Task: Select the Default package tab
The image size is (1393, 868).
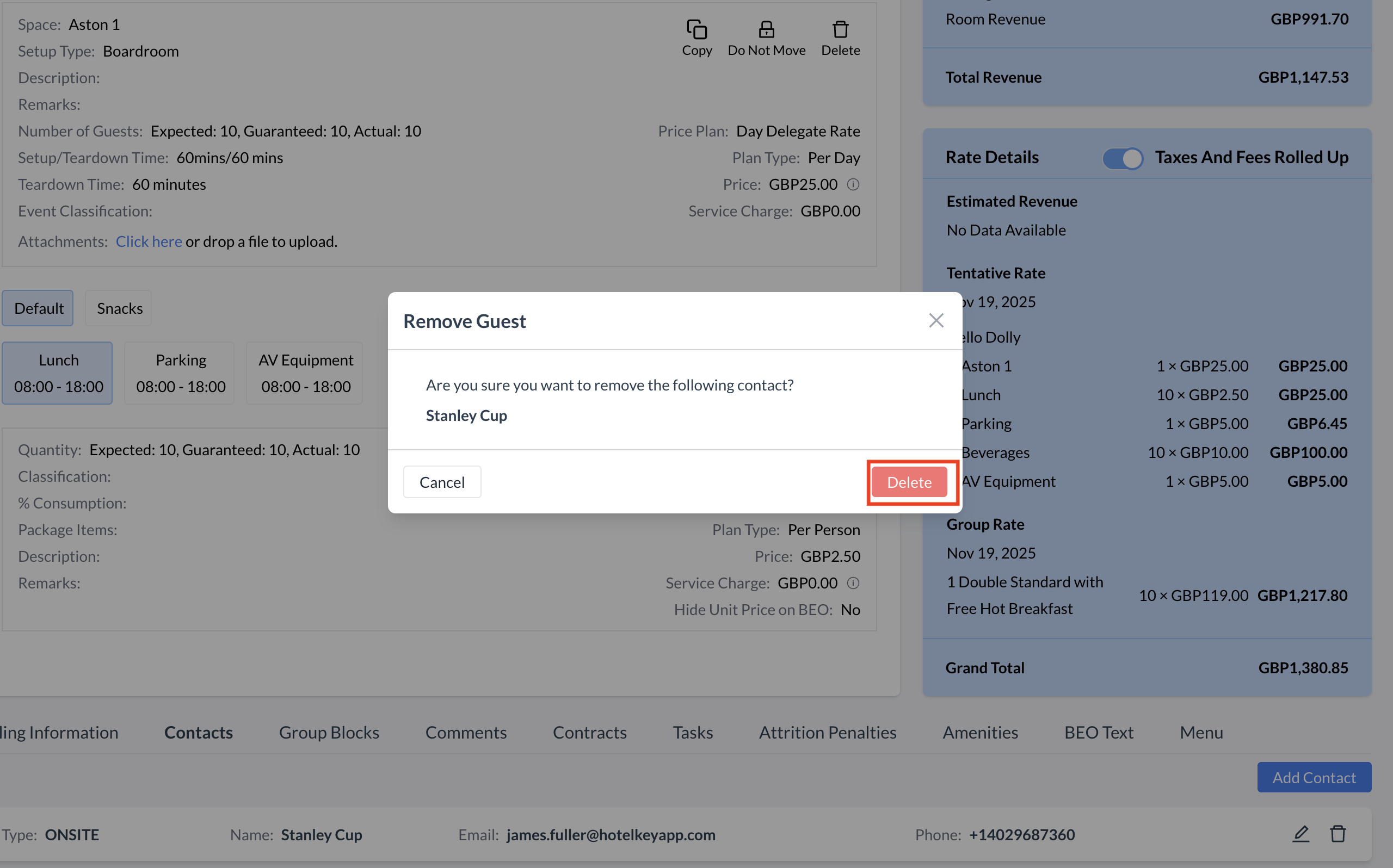Action: [39, 309]
